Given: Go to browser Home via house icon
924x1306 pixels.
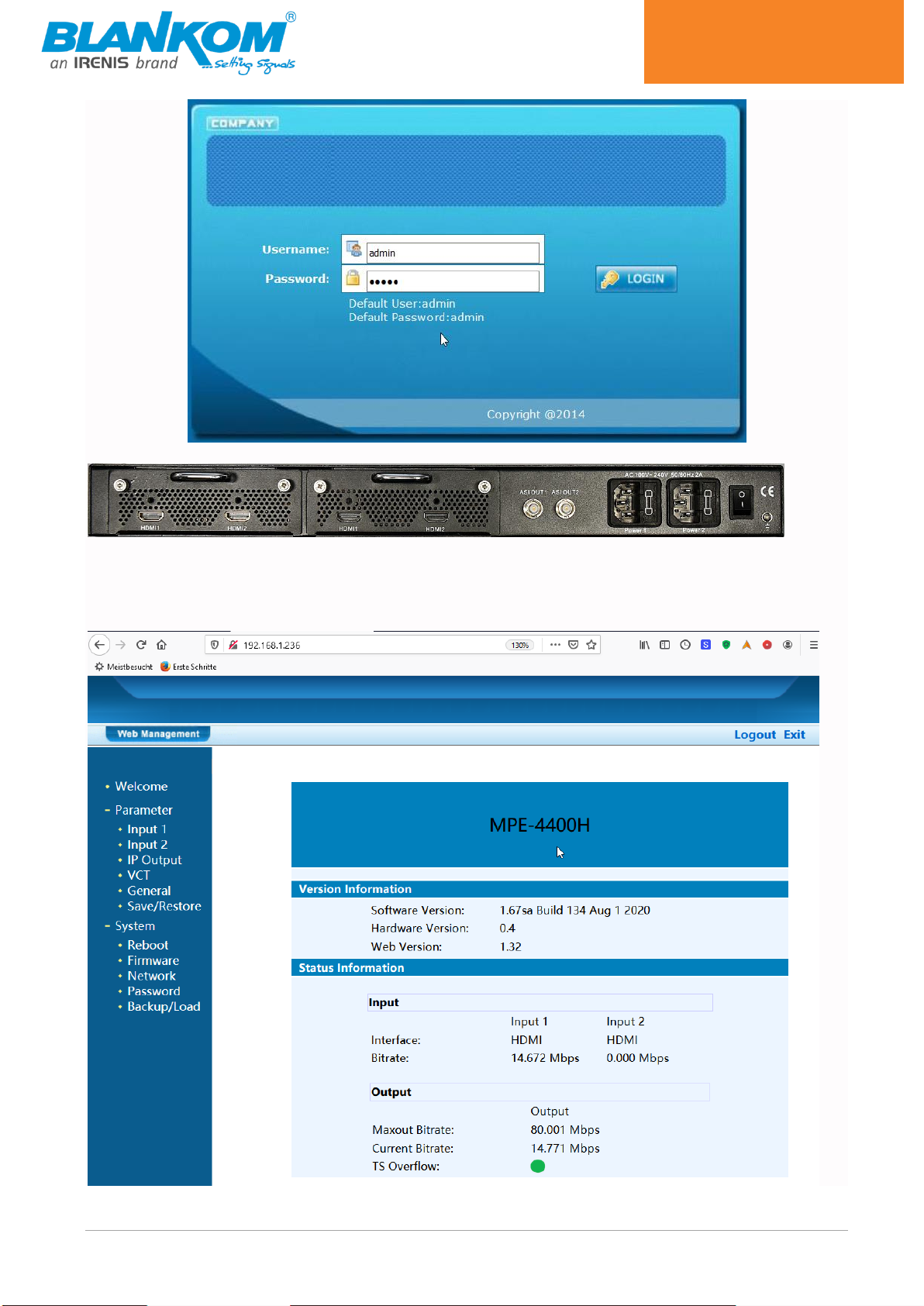Looking at the screenshot, I should pyautogui.click(x=161, y=645).
